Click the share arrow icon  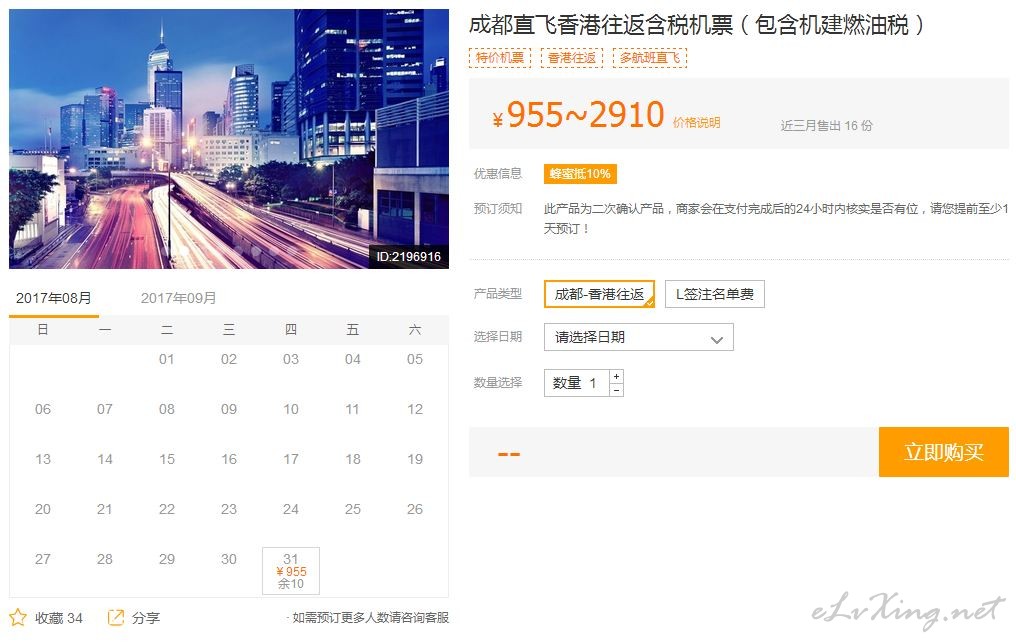click(115, 617)
